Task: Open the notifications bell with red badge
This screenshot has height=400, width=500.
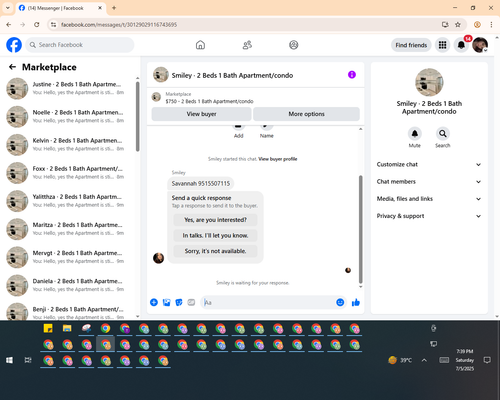Action: pyautogui.click(x=461, y=45)
